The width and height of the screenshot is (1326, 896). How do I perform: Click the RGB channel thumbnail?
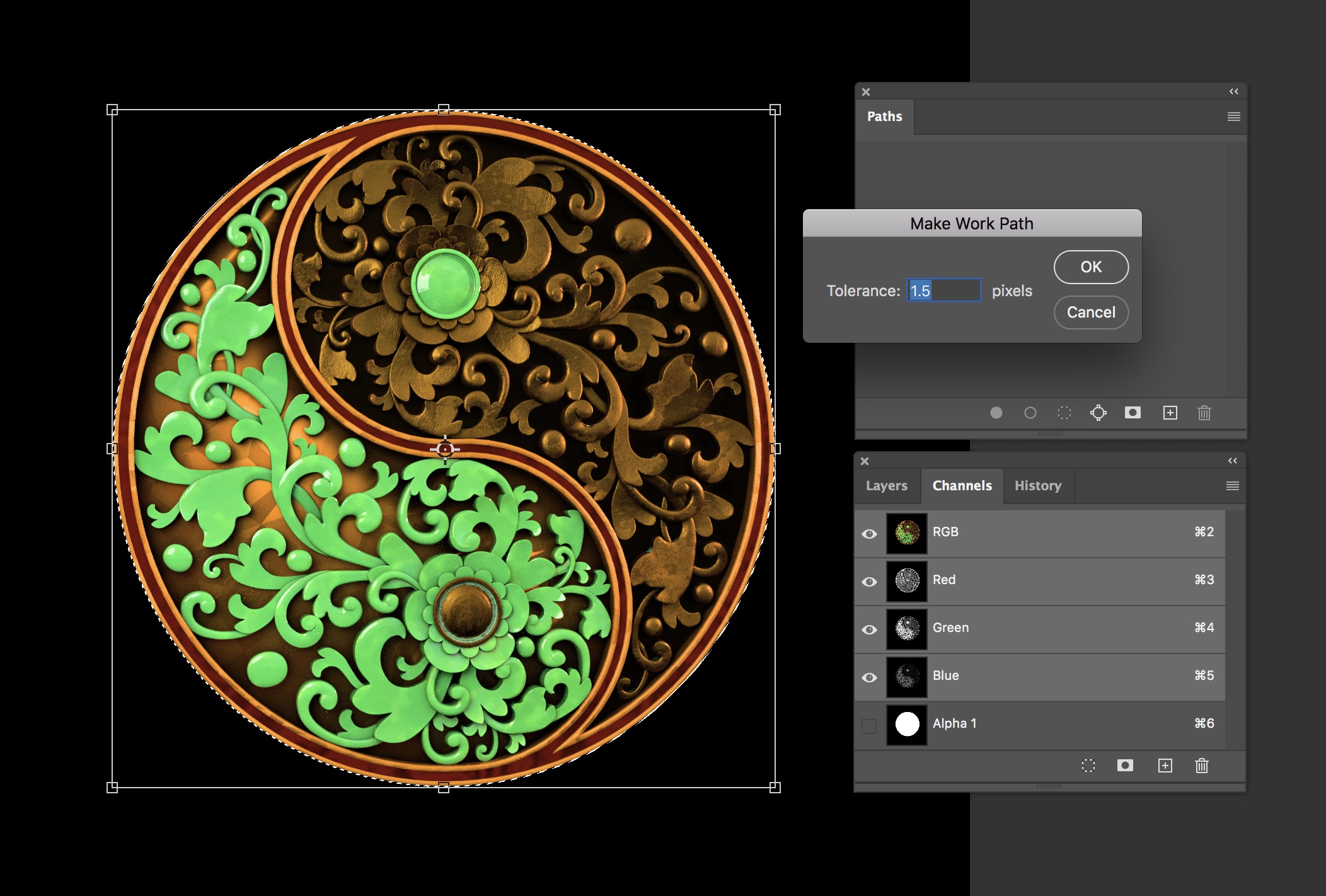click(x=907, y=533)
